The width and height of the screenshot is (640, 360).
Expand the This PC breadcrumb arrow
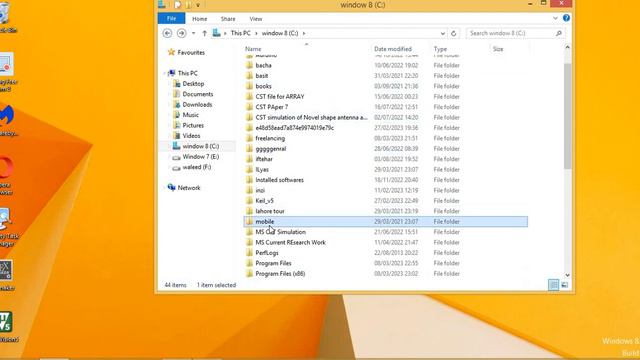[x=256, y=33]
